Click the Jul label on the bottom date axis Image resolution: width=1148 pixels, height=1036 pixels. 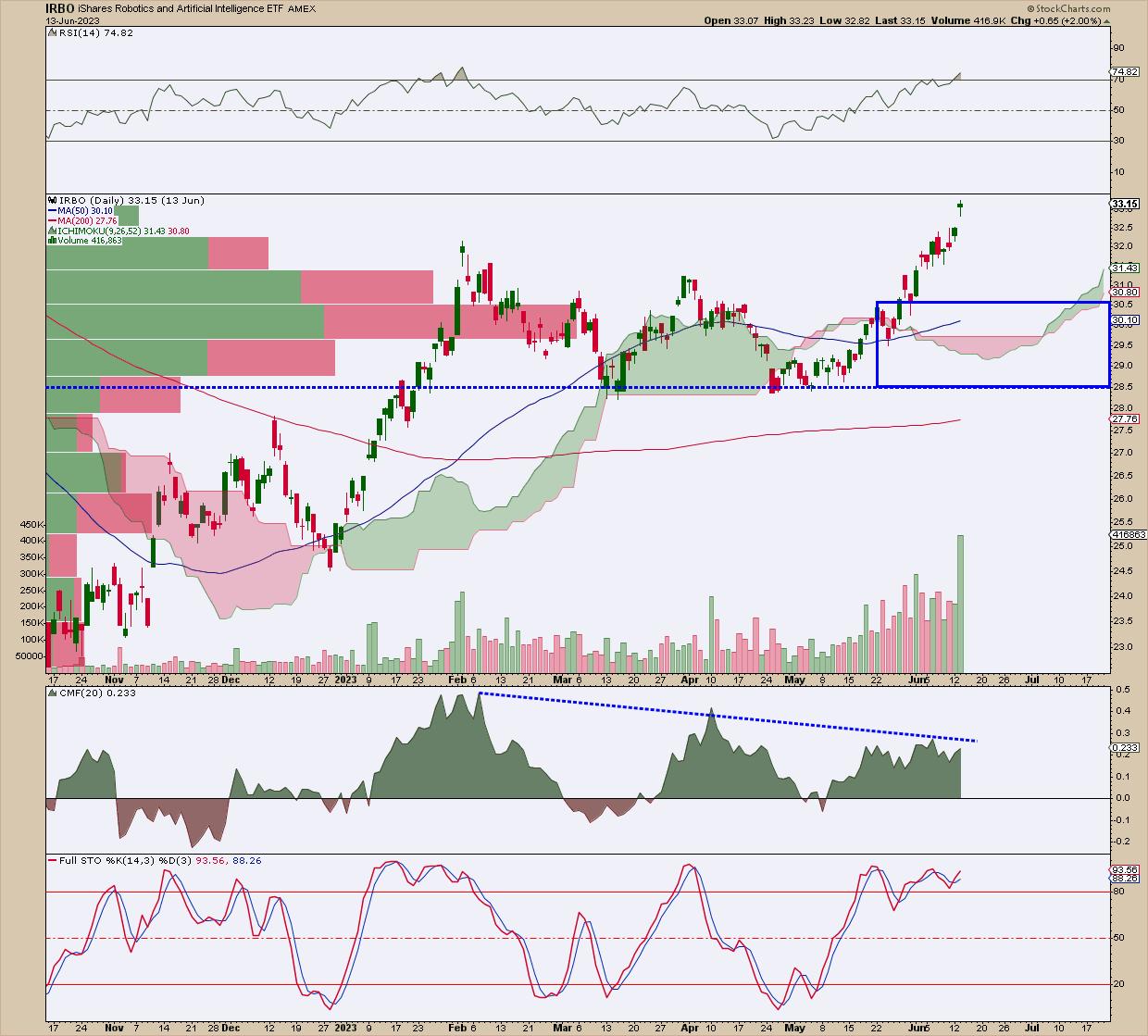(x=1030, y=1028)
